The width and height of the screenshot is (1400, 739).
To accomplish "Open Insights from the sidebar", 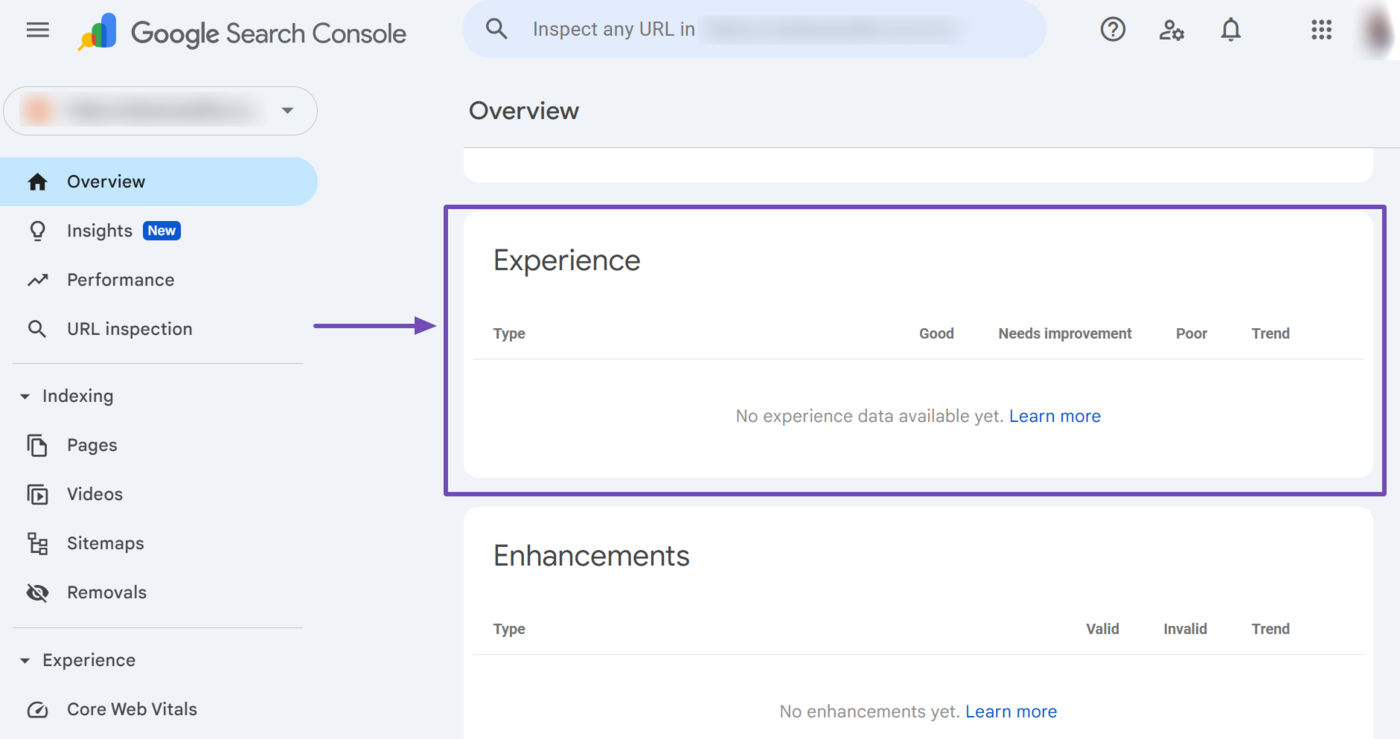I will click(100, 231).
